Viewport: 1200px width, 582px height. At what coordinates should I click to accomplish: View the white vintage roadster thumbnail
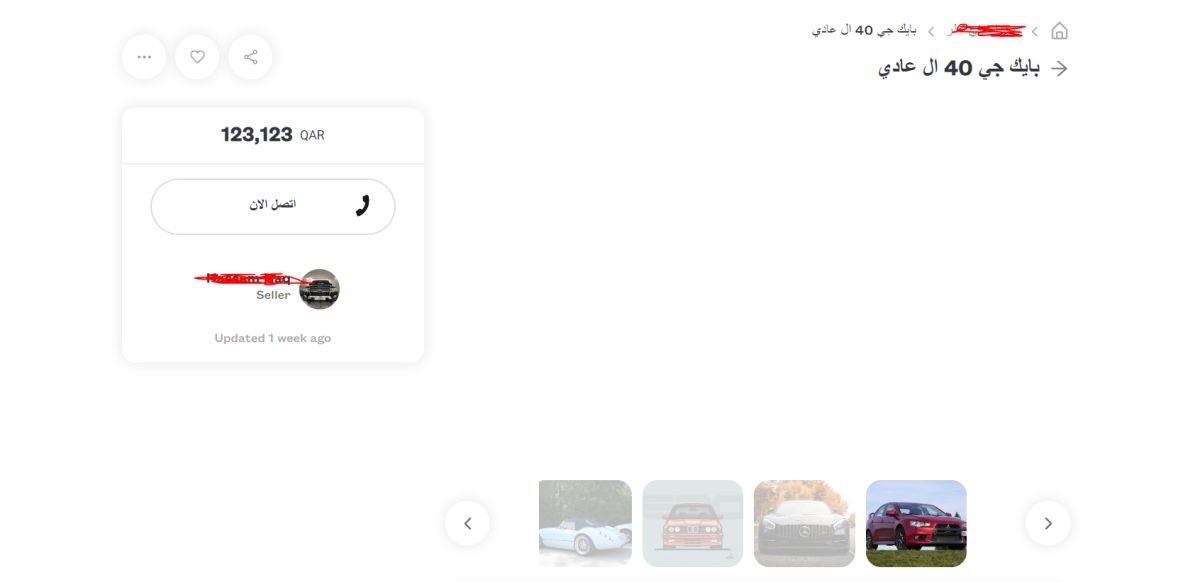tap(585, 523)
